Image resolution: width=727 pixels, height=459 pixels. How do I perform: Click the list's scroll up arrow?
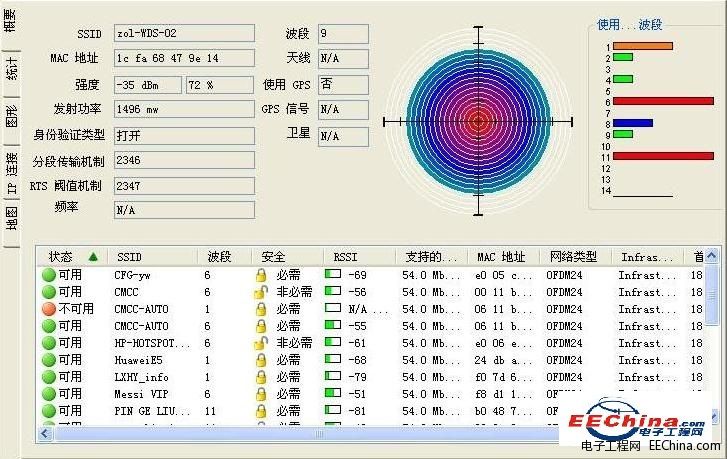(x=712, y=255)
